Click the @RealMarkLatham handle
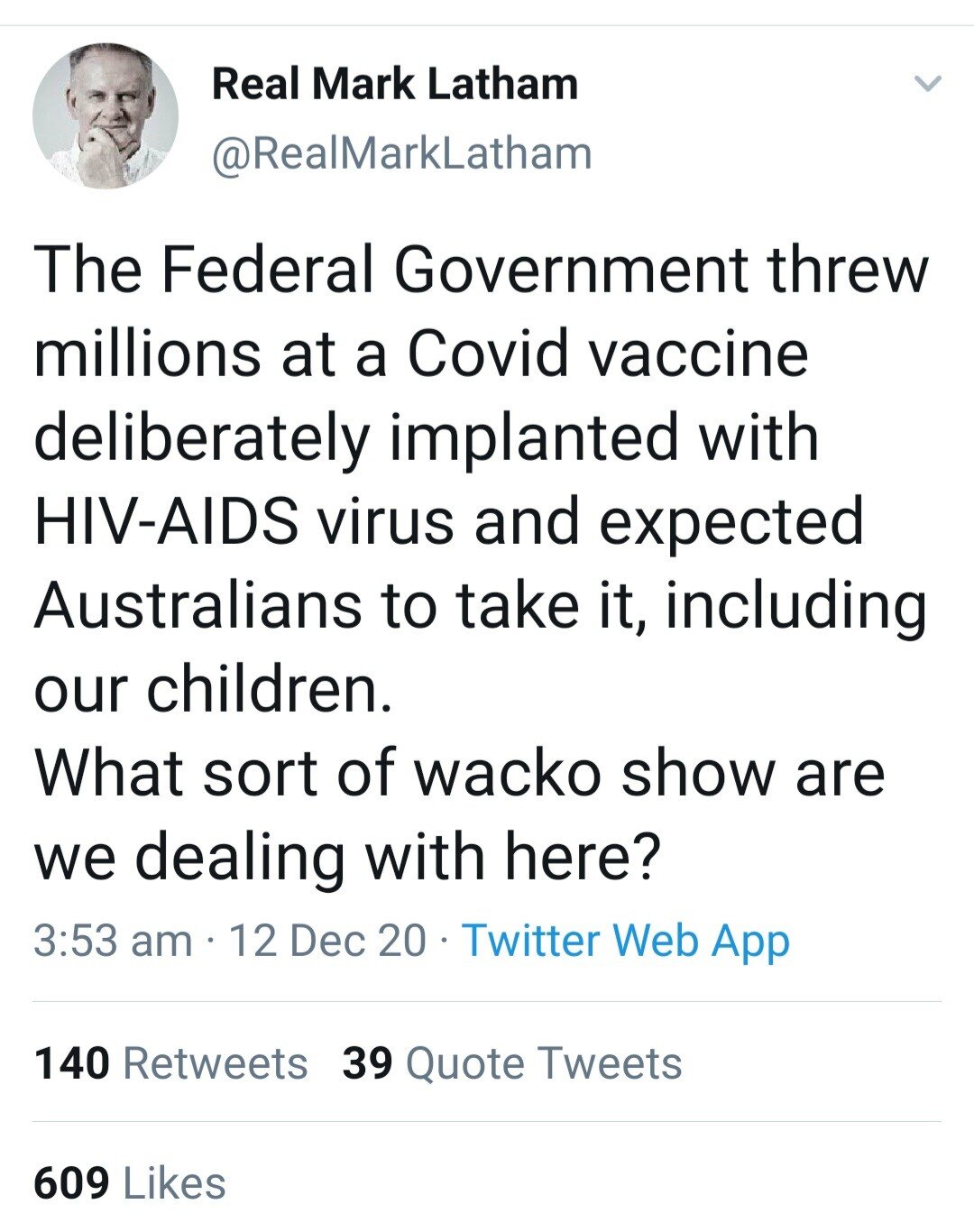 (x=401, y=153)
